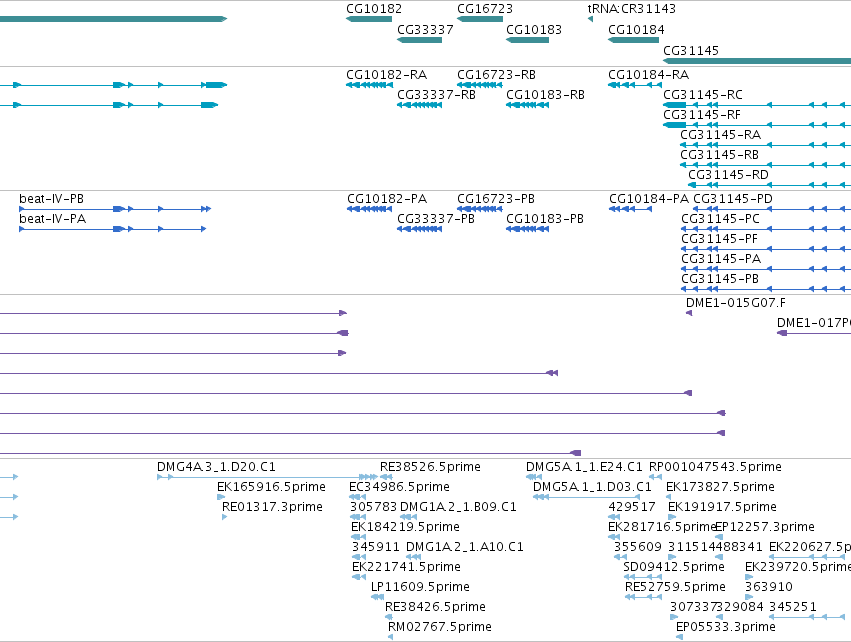Open EST EK239720.5prime
The image size is (851, 642).
798,568
